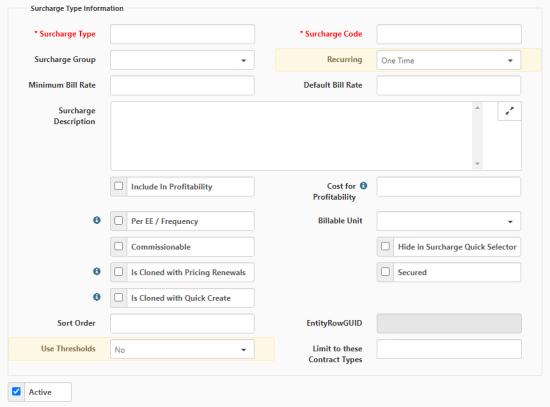This screenshot has width=550, height=407.
Task: Click the info icon beside Is Cloned with Quick Create
Action: (x=97, y=297)
